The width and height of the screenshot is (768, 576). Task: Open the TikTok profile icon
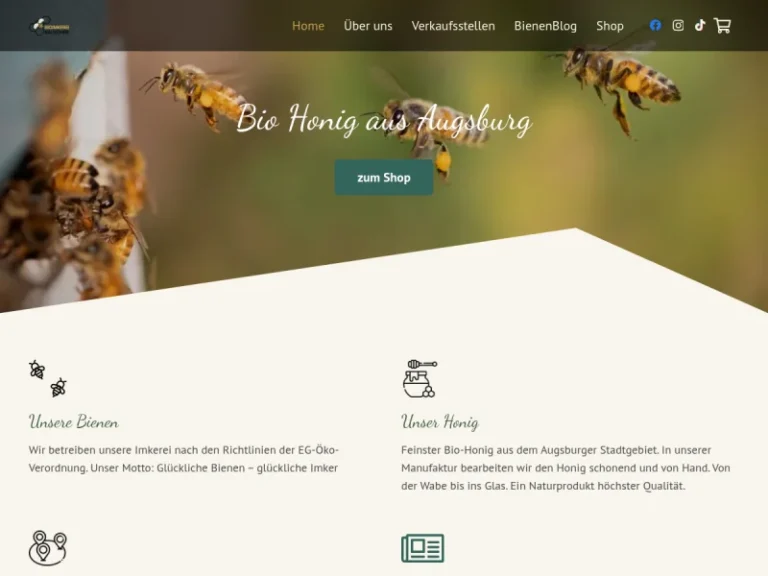coord(700,25)
